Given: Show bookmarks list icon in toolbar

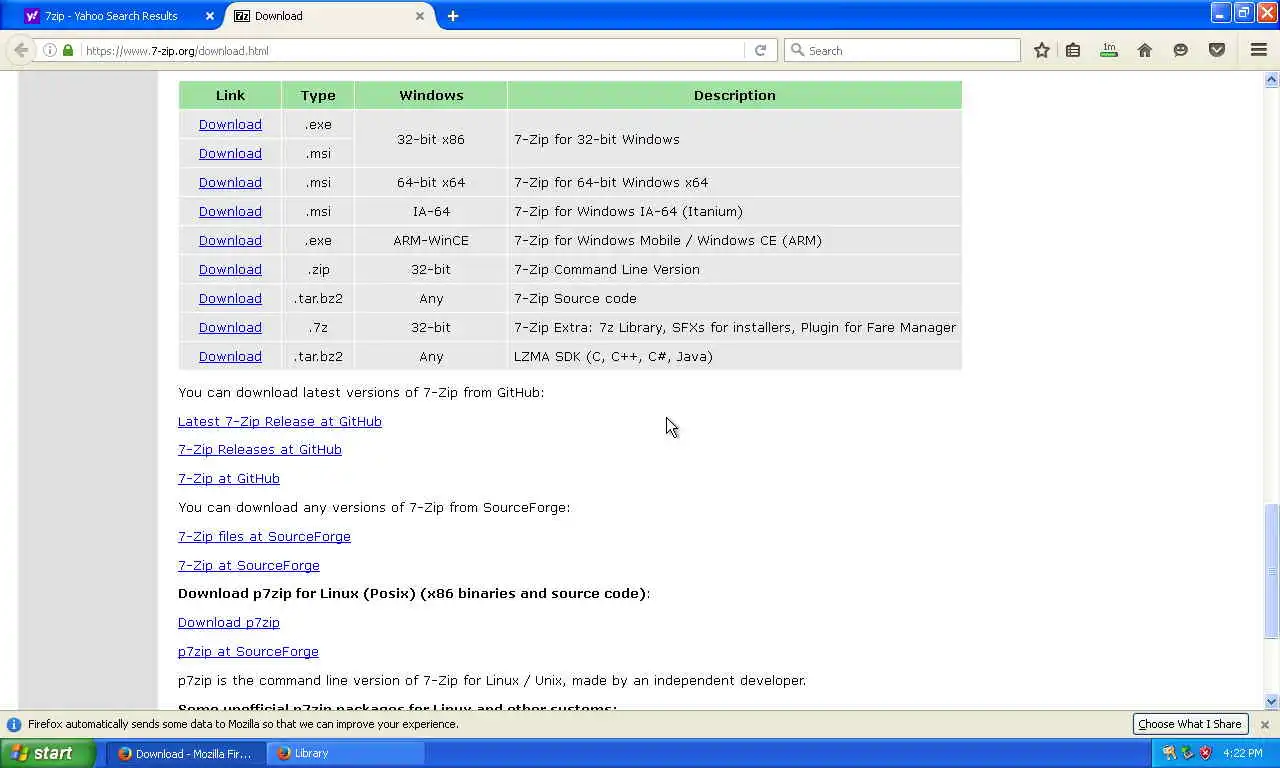Looking at the screenshot, I should (x=1073, y=50).
